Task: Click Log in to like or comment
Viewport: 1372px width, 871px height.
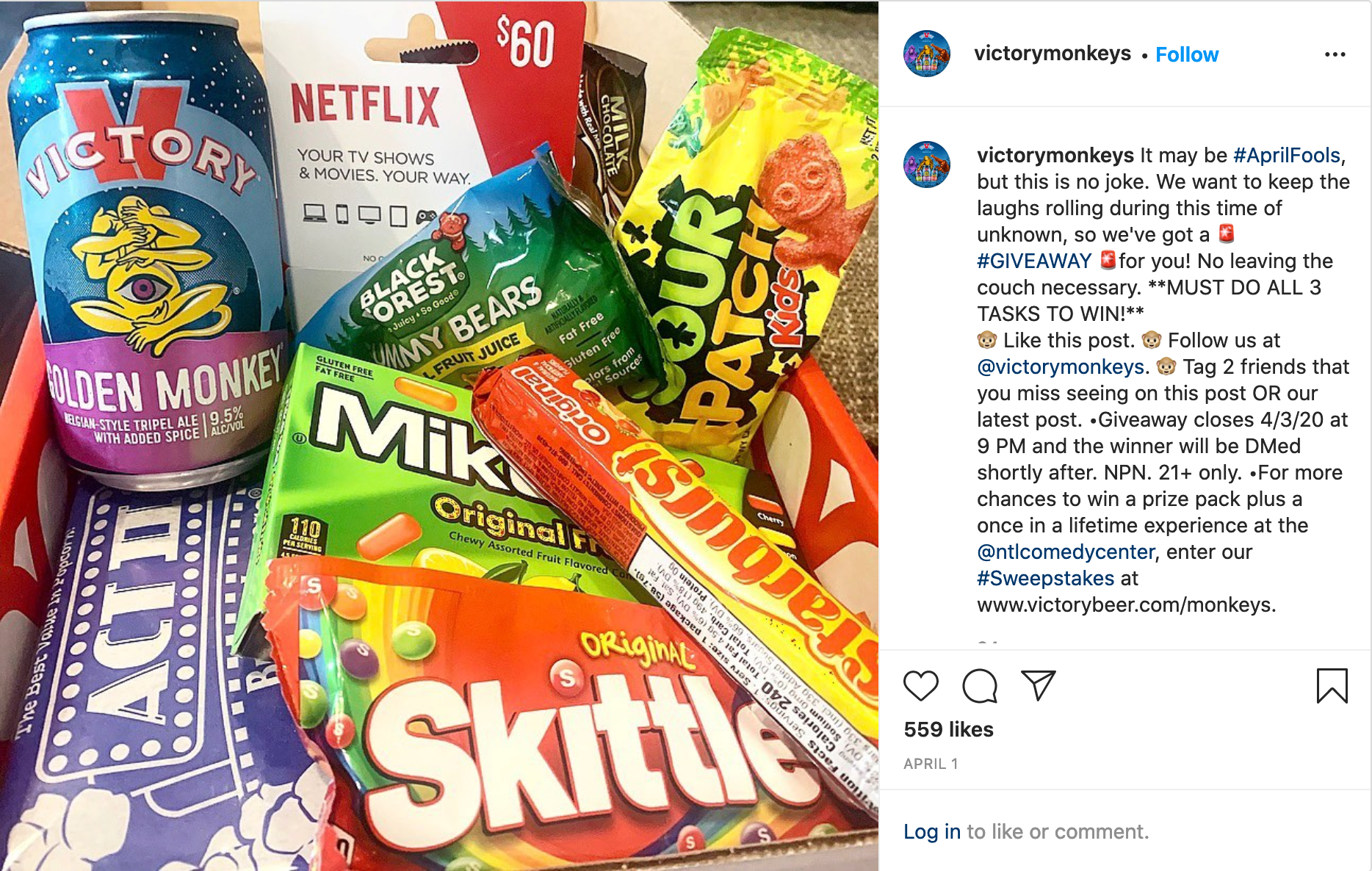Action: (x=932, y=831)
